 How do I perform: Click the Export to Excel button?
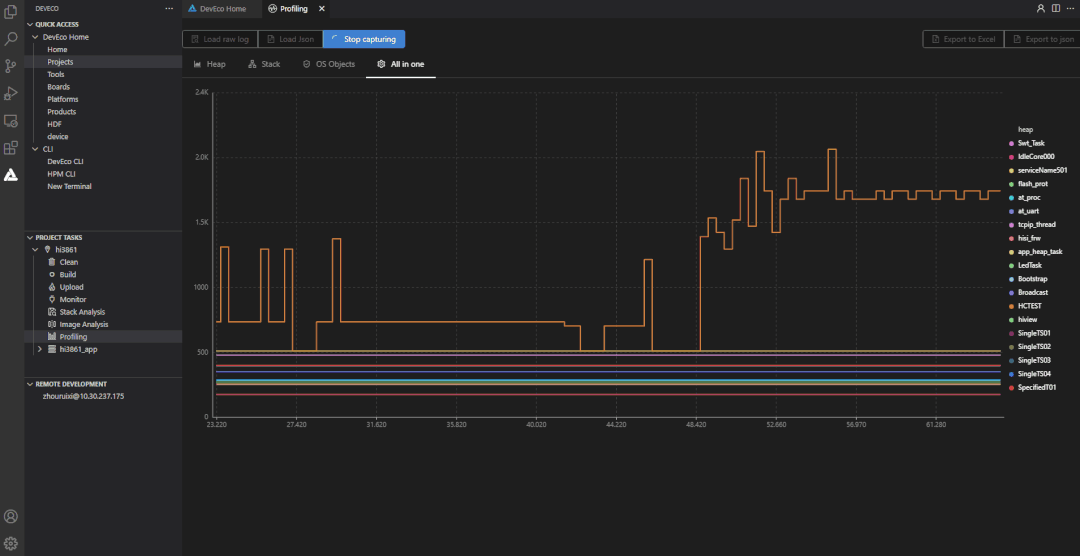pos(962,39)
